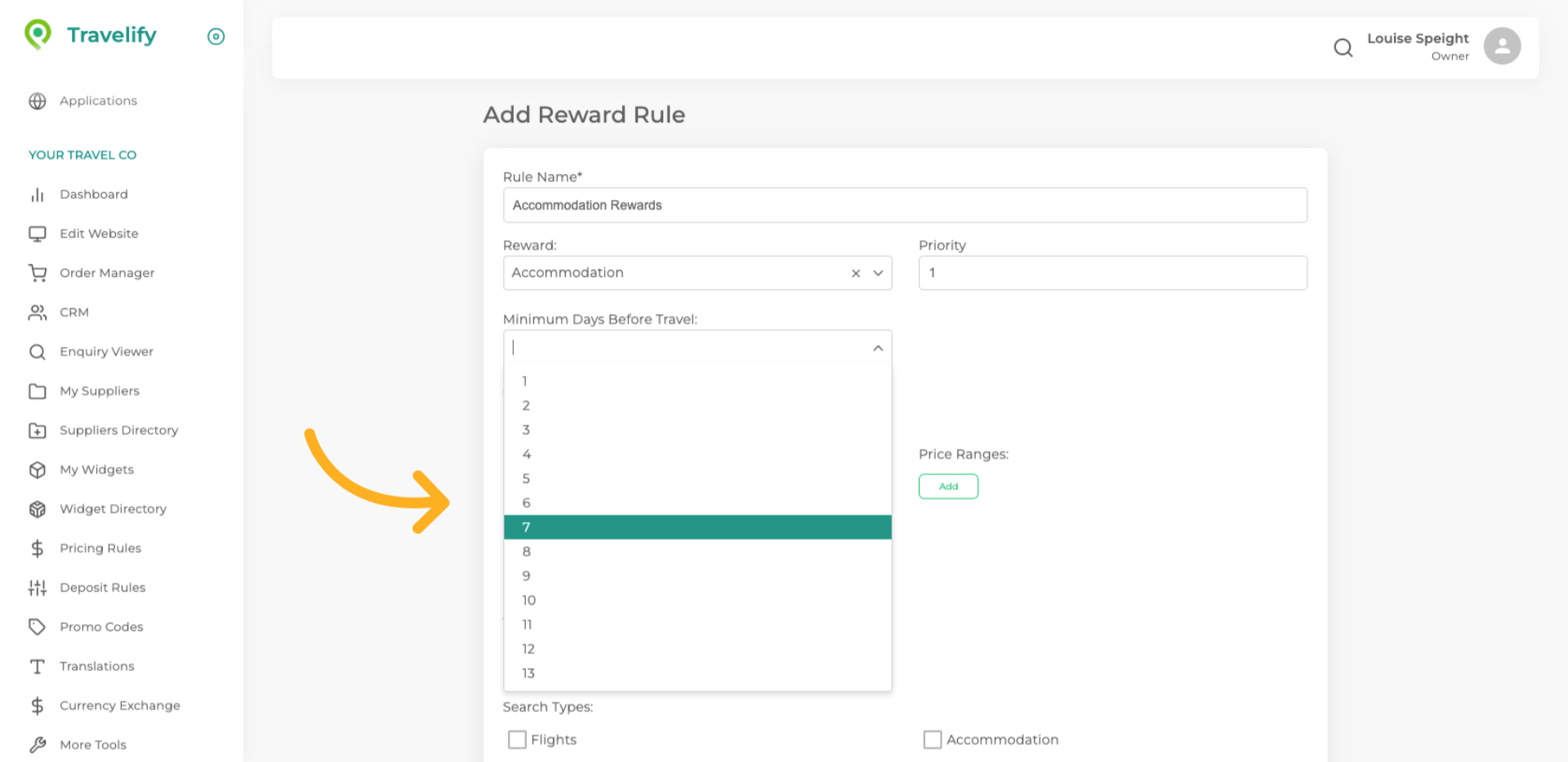
Task: Clear the Accommodation reward selection
Action: pyautogui.click(x=855, y=274)
